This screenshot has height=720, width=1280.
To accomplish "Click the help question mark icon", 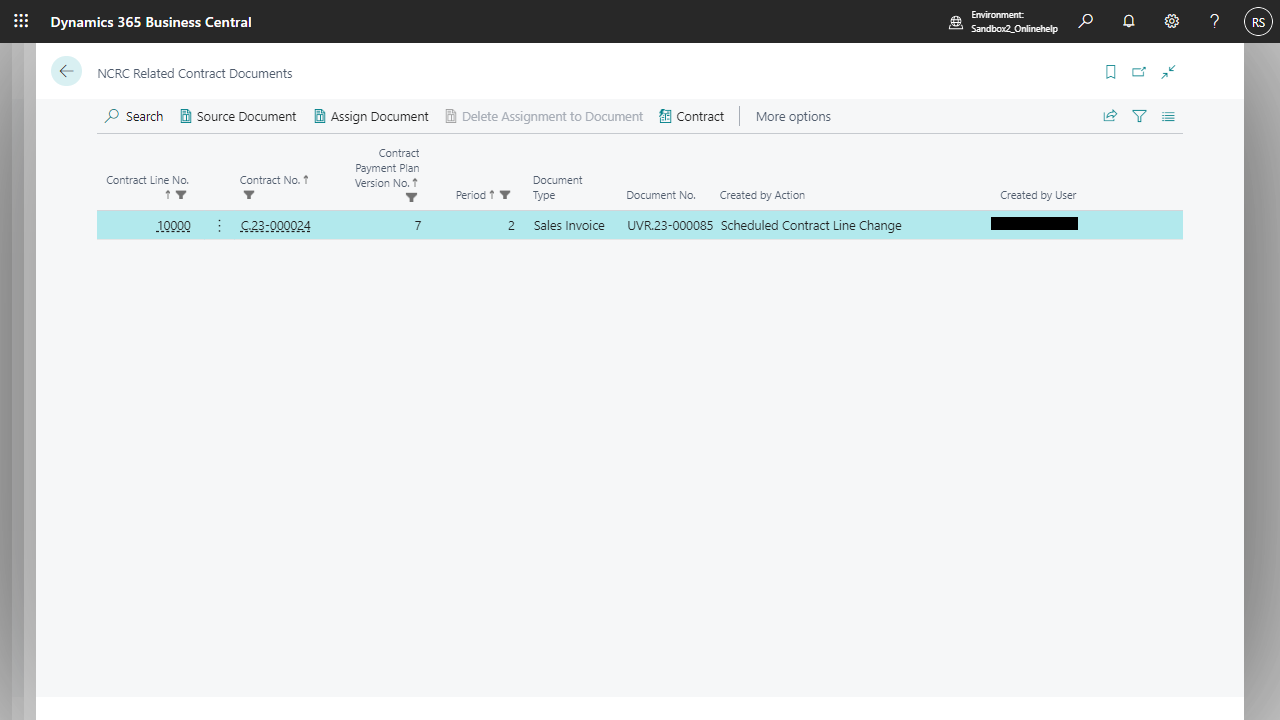I will click(1214, 21).
